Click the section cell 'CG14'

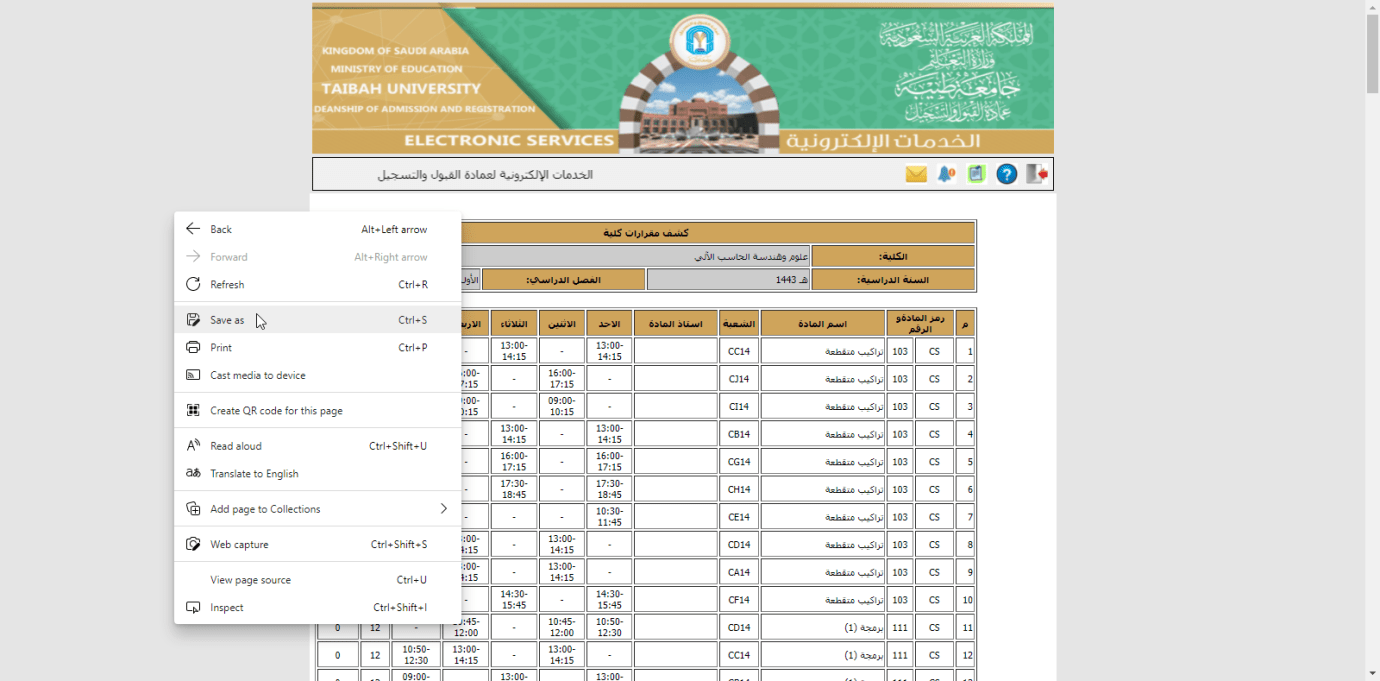739,462
